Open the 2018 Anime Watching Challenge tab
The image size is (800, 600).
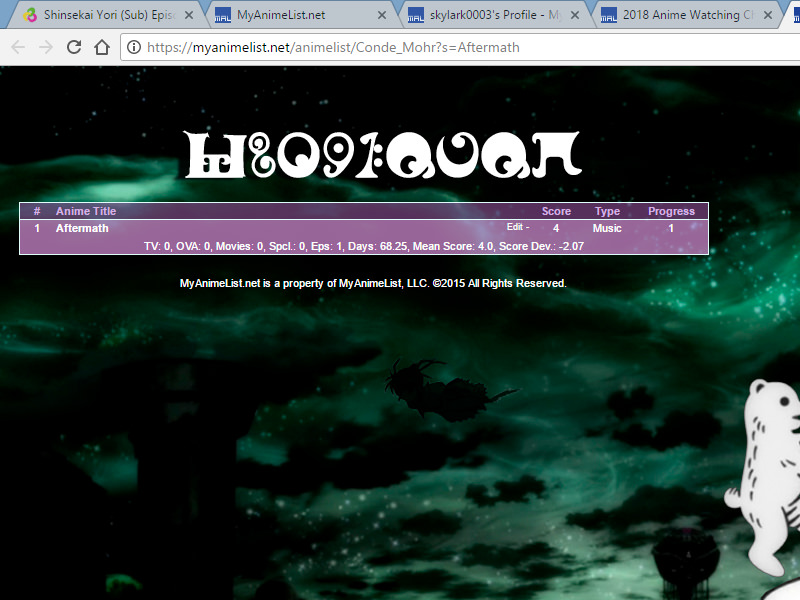pos(685,16)
